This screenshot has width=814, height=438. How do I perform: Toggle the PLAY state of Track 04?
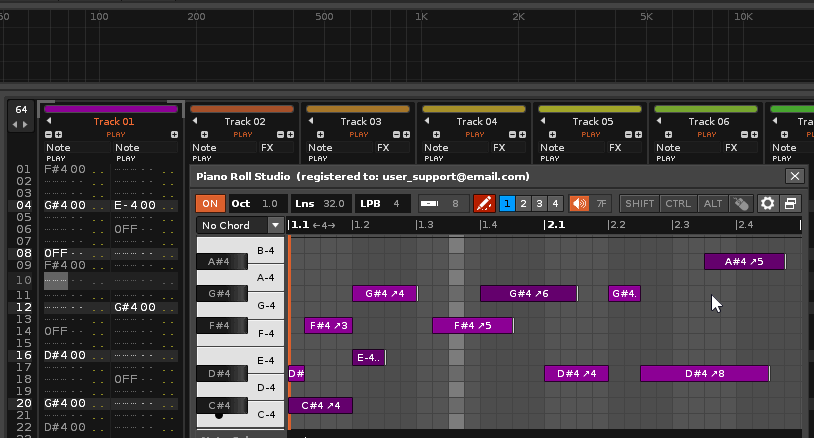474,134
